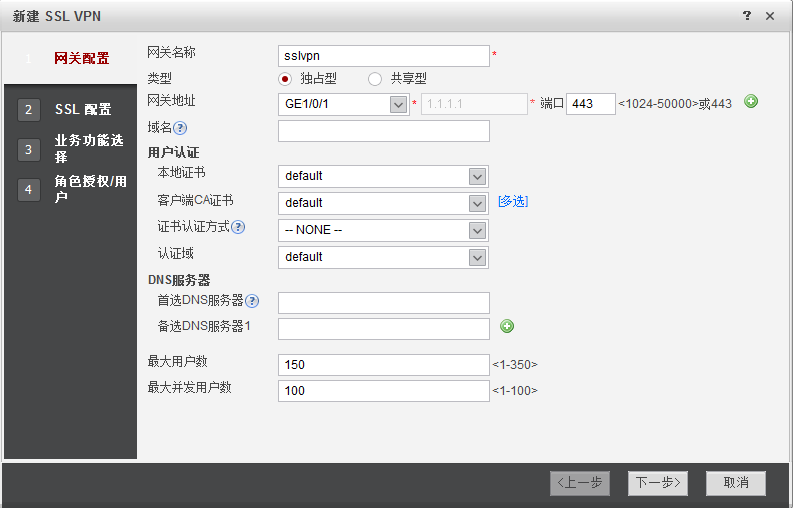Image resolution: width=793 pixels, height=508 pixels.
Task: Click the 最大并发用户数 field with 100
Action: [x=383, y=391]
